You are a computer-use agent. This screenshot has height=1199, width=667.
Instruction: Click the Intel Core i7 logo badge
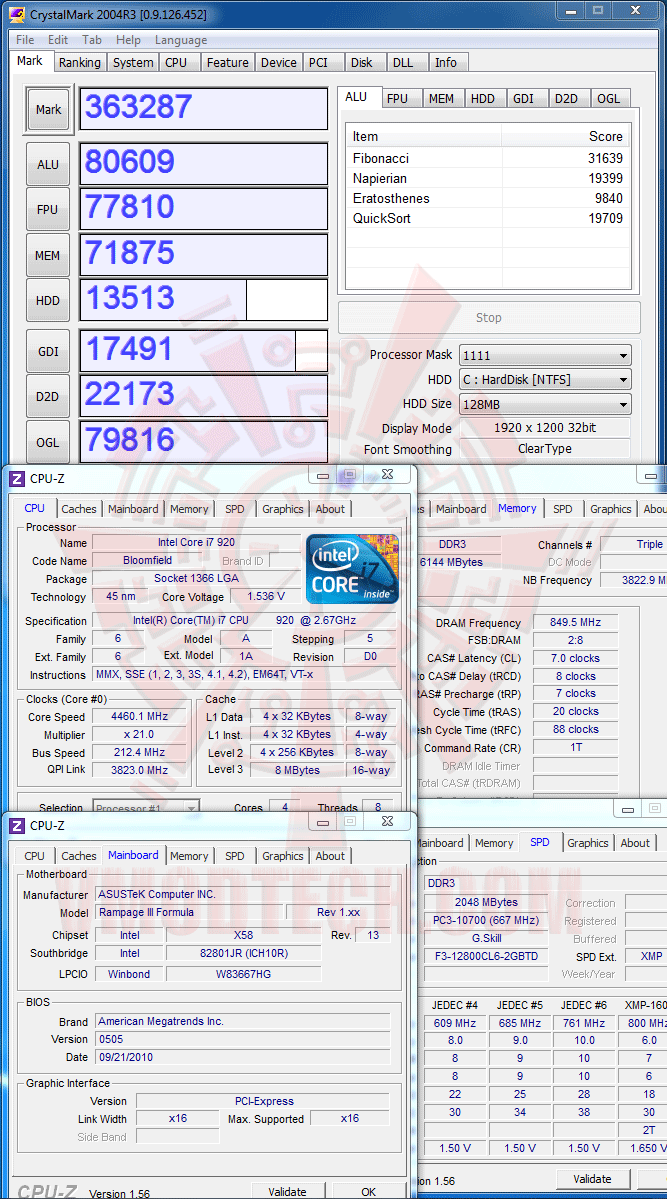click(x=352, y=569)
